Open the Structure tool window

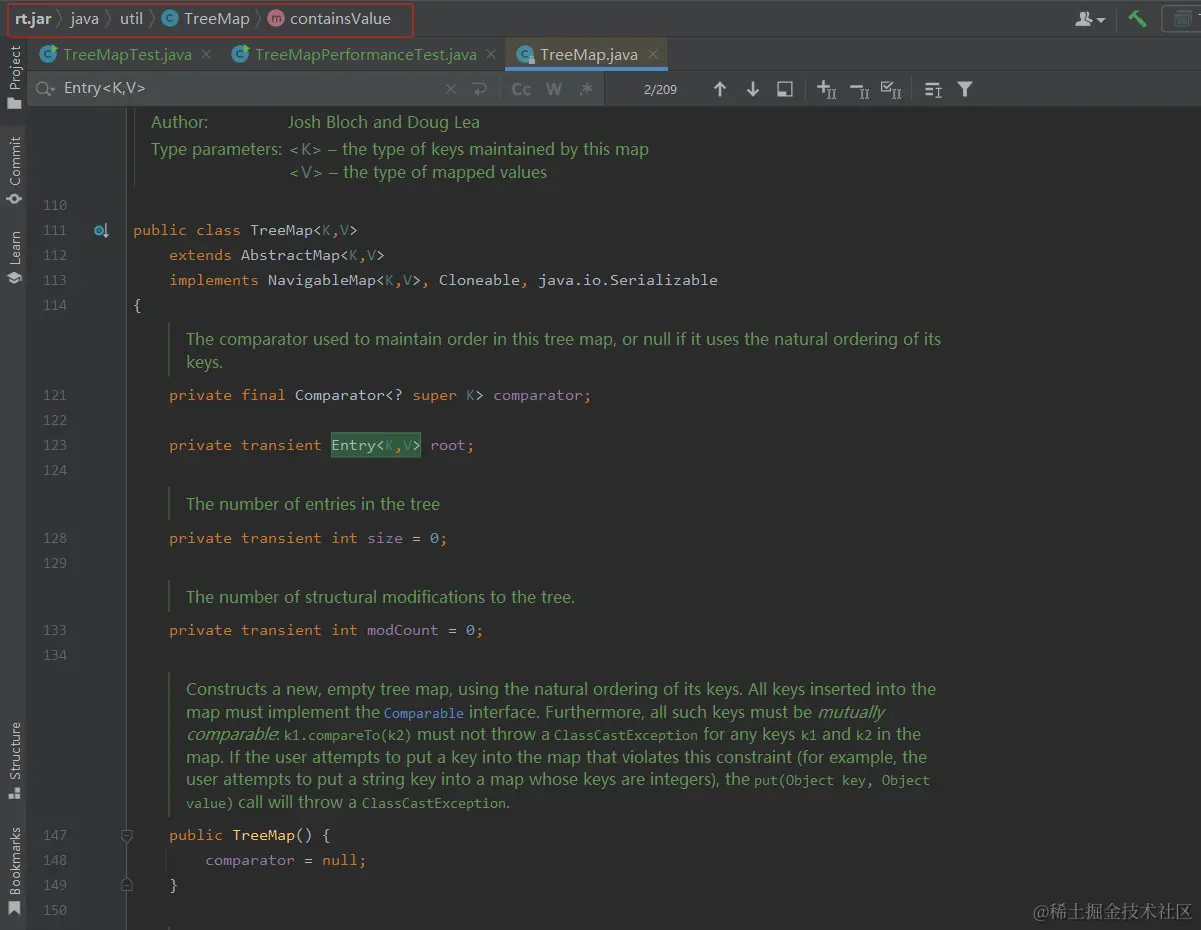tap(14, 761)
